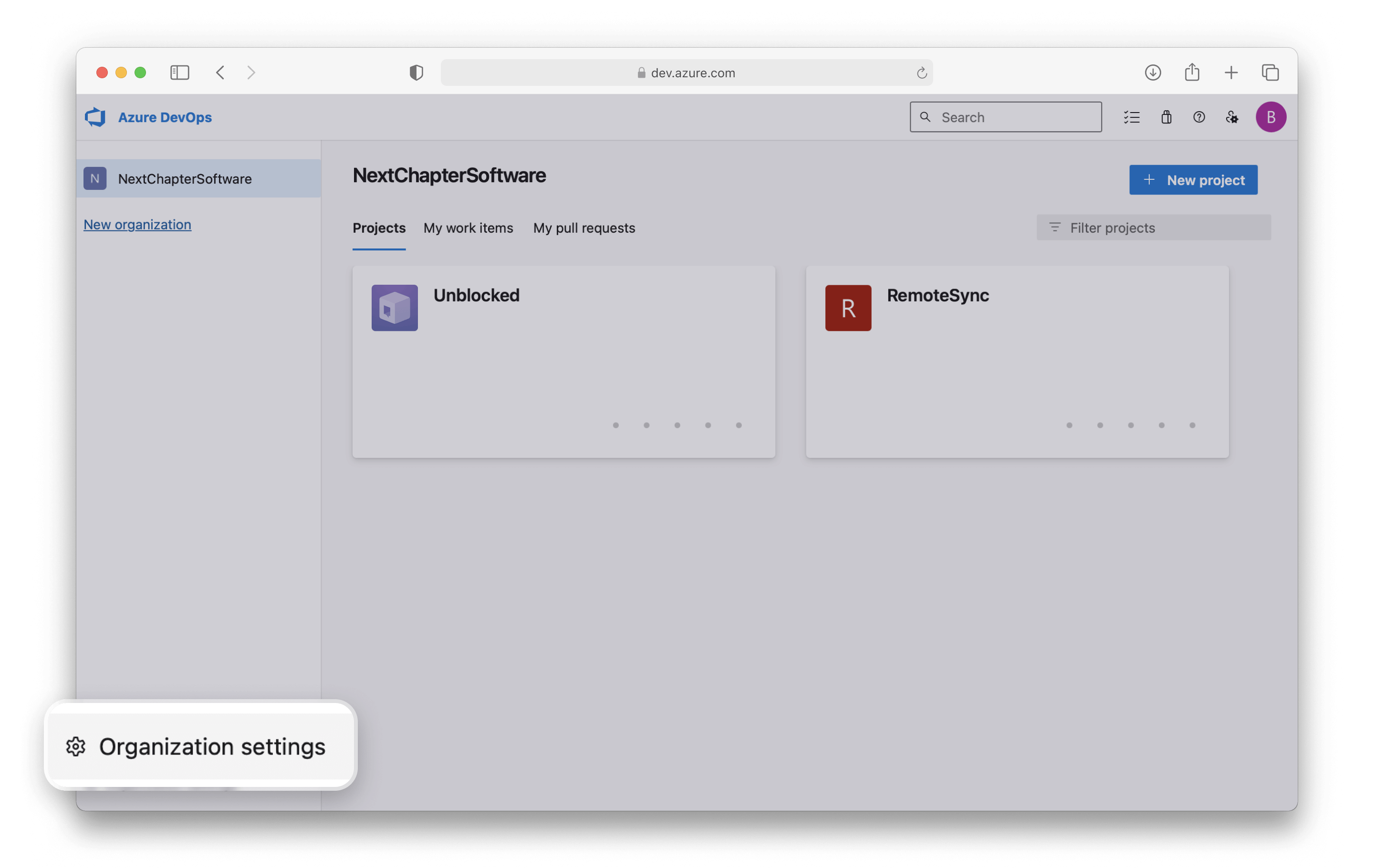This screenshot has height=868, width=1374.
Task: Go forward in browser history
Action: 251,72
